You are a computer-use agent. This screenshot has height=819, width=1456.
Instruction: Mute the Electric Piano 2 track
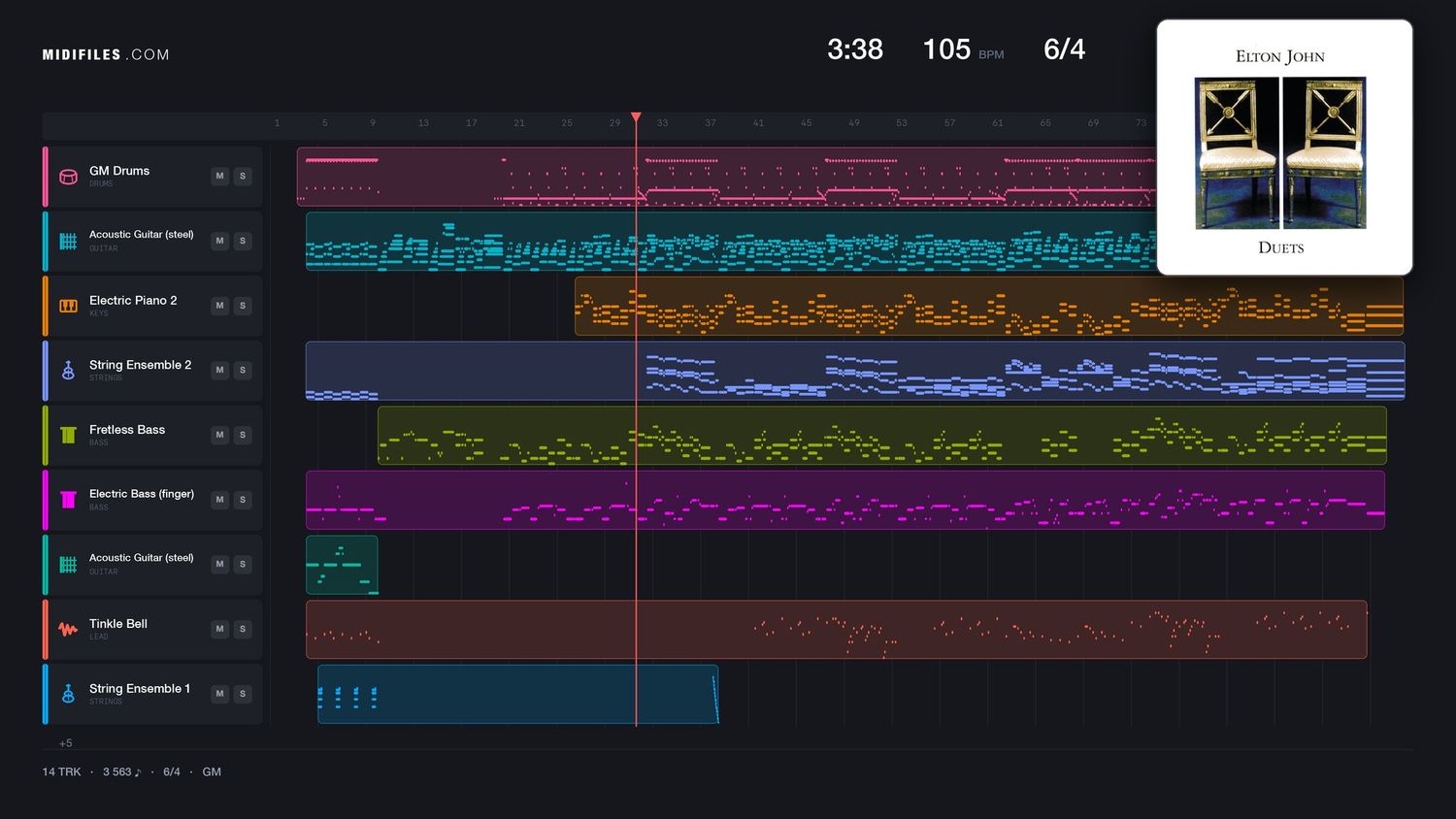219,306
